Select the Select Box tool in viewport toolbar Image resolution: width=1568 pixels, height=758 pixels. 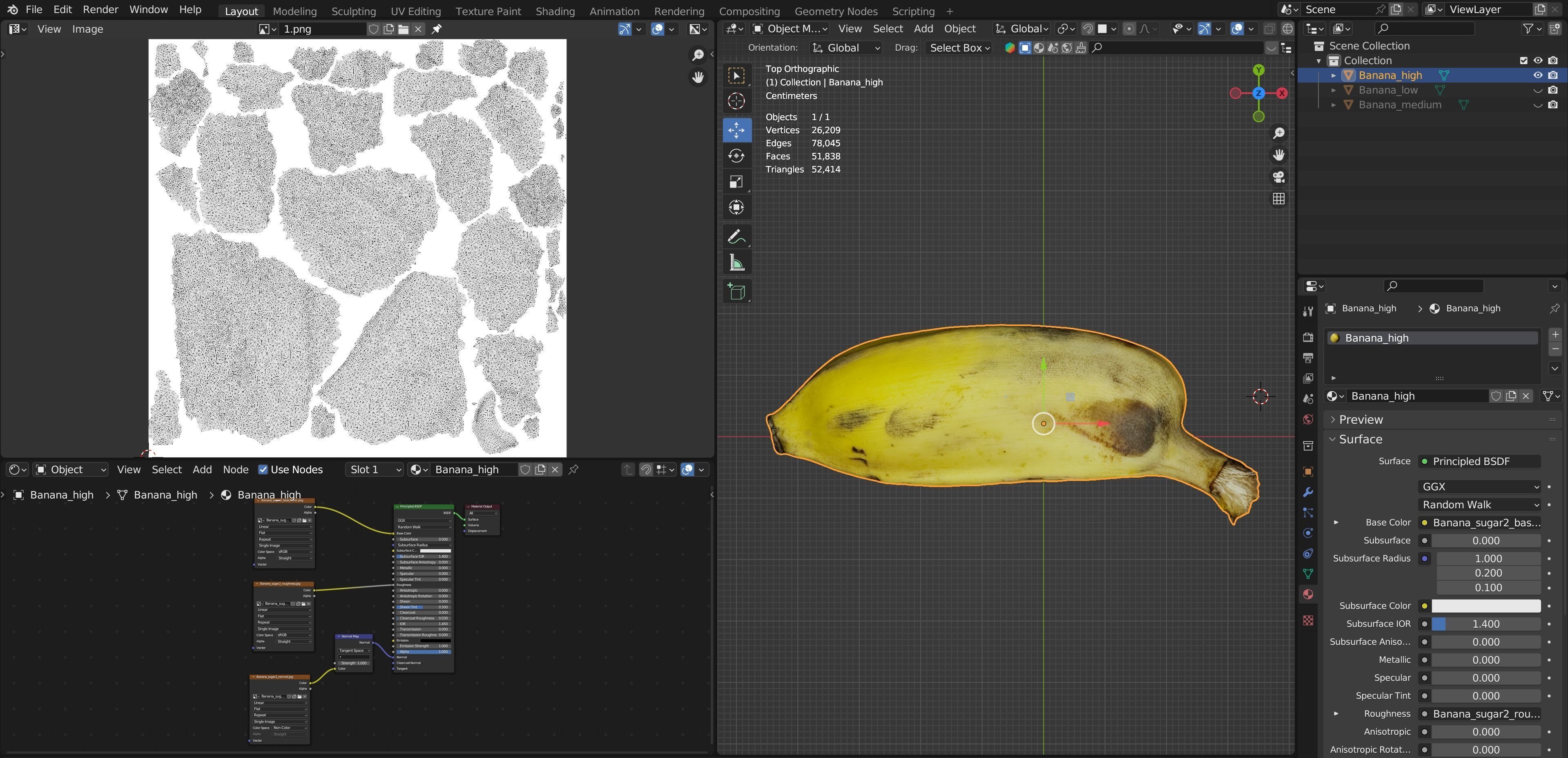(x=736, y=76)
